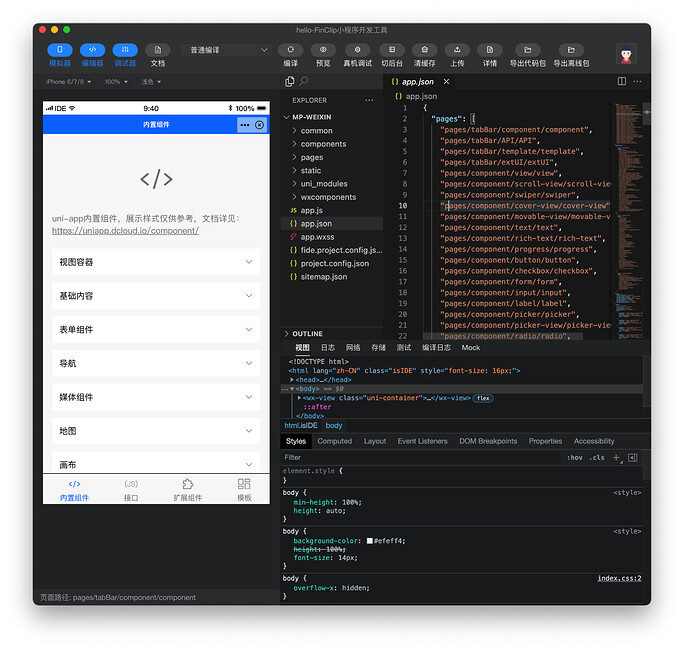Expand the 地图 section

point(156,431)
